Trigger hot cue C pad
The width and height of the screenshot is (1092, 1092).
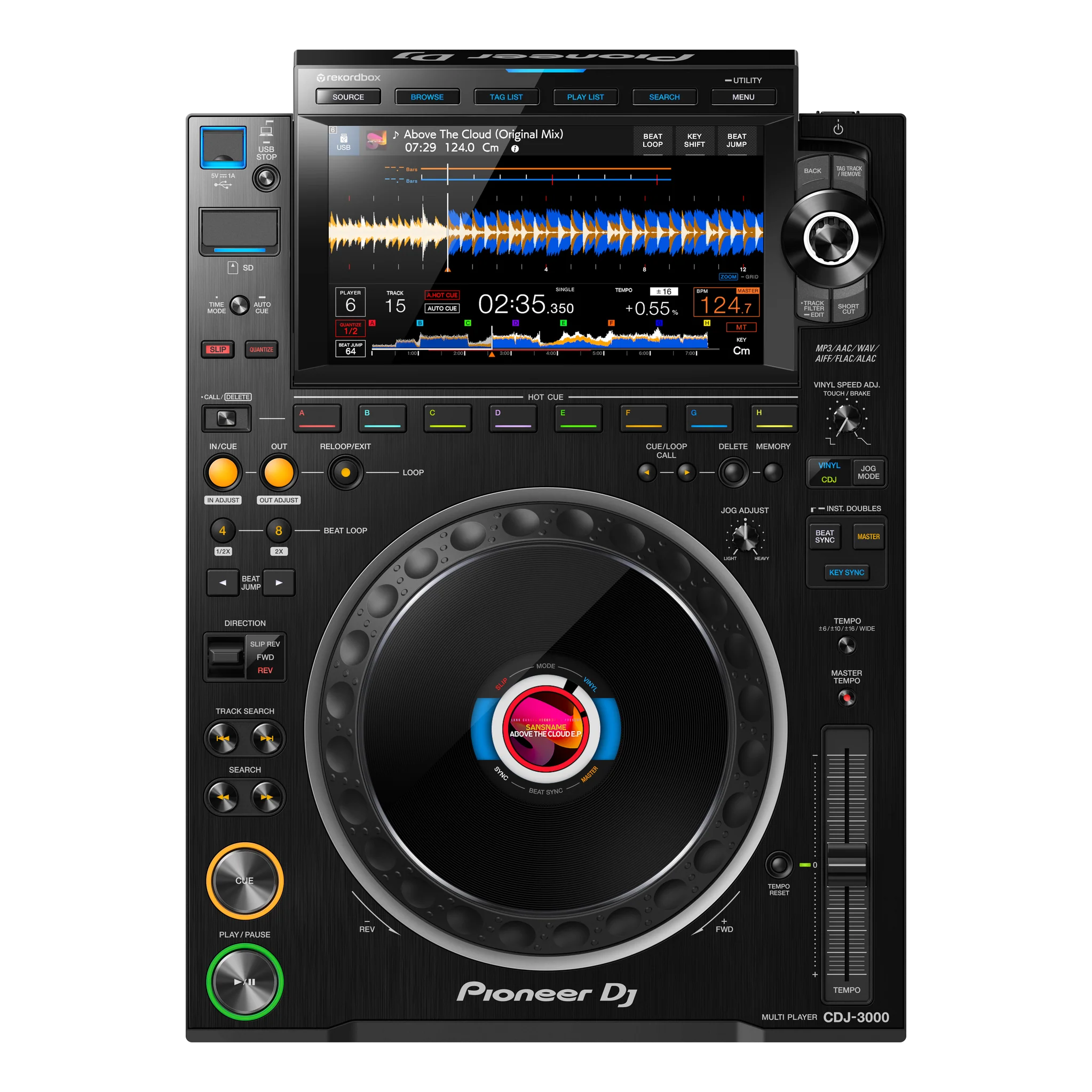pos(448,418)
